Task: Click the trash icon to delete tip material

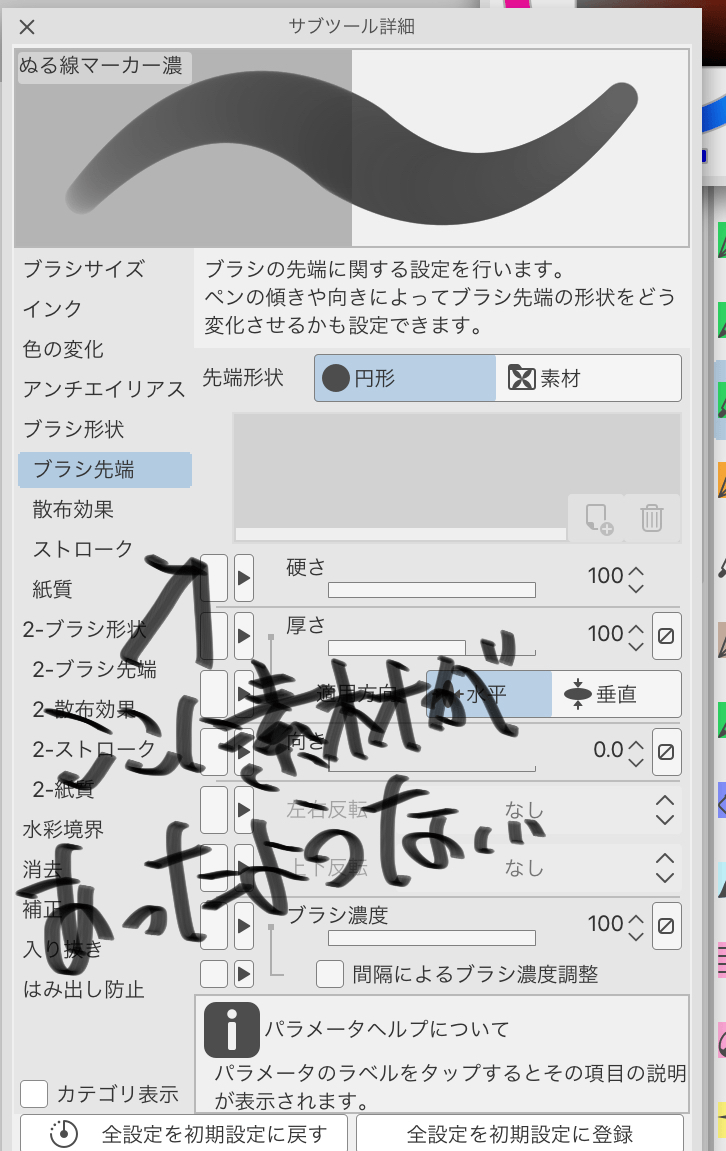Action: point(651,518)
